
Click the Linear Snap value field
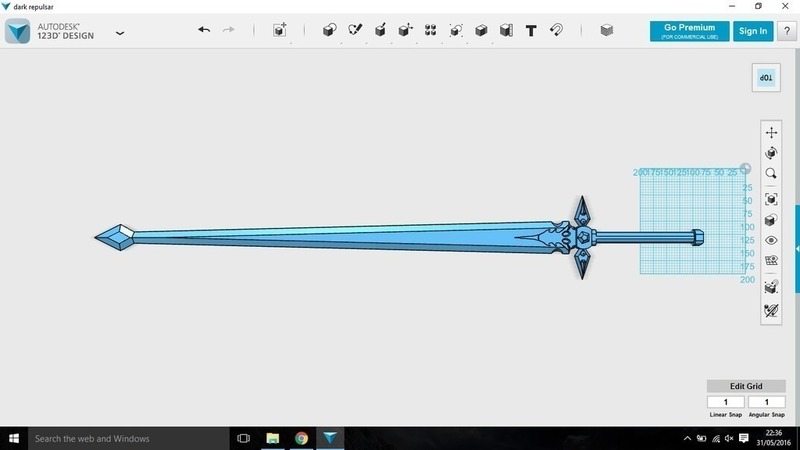726,402
